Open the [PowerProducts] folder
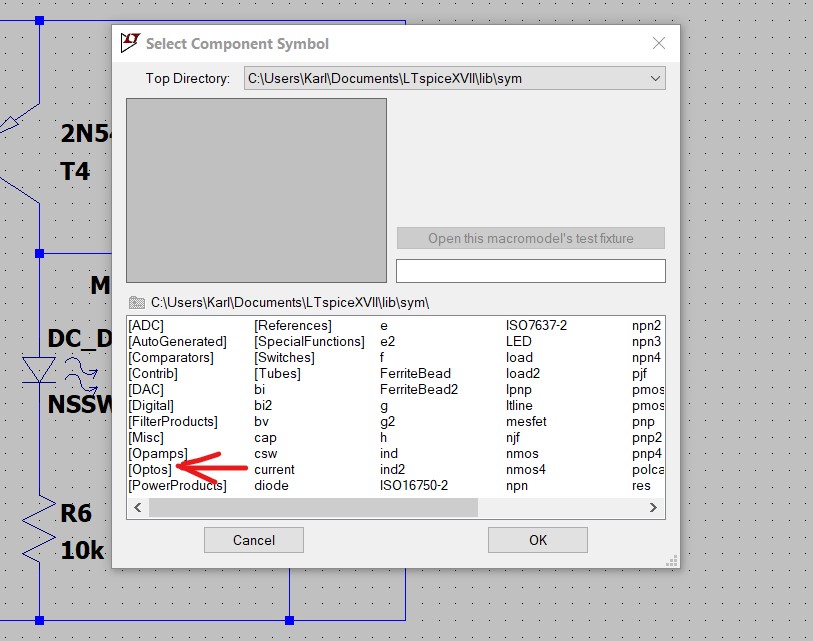This screenshot has width=813, height=641. pos(177,486)
